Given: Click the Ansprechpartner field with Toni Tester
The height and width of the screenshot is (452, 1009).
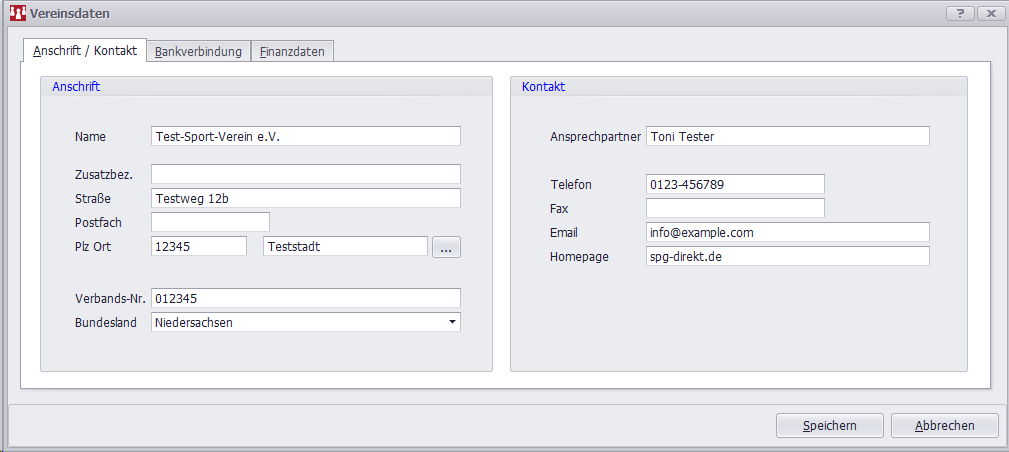Looking at the screenshot, I should 787,136.
